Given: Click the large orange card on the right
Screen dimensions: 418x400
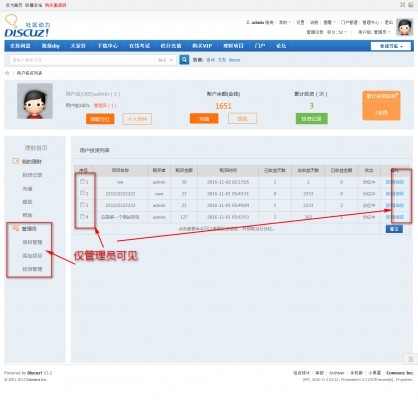Looking at the screenshot, I should click(x=381, y=105).
